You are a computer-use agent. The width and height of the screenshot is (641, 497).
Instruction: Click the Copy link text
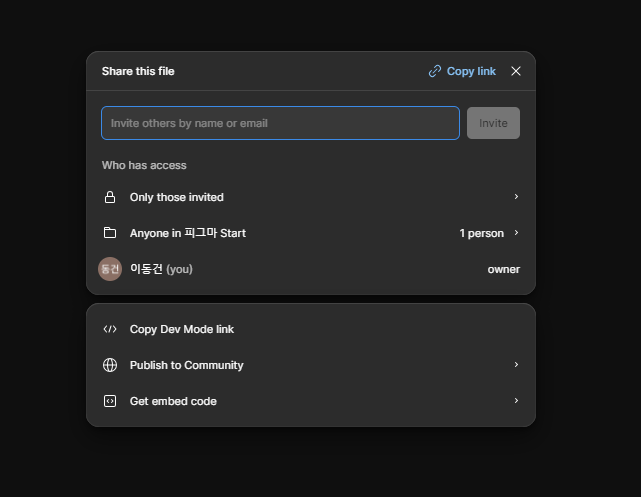coord(471,71)
